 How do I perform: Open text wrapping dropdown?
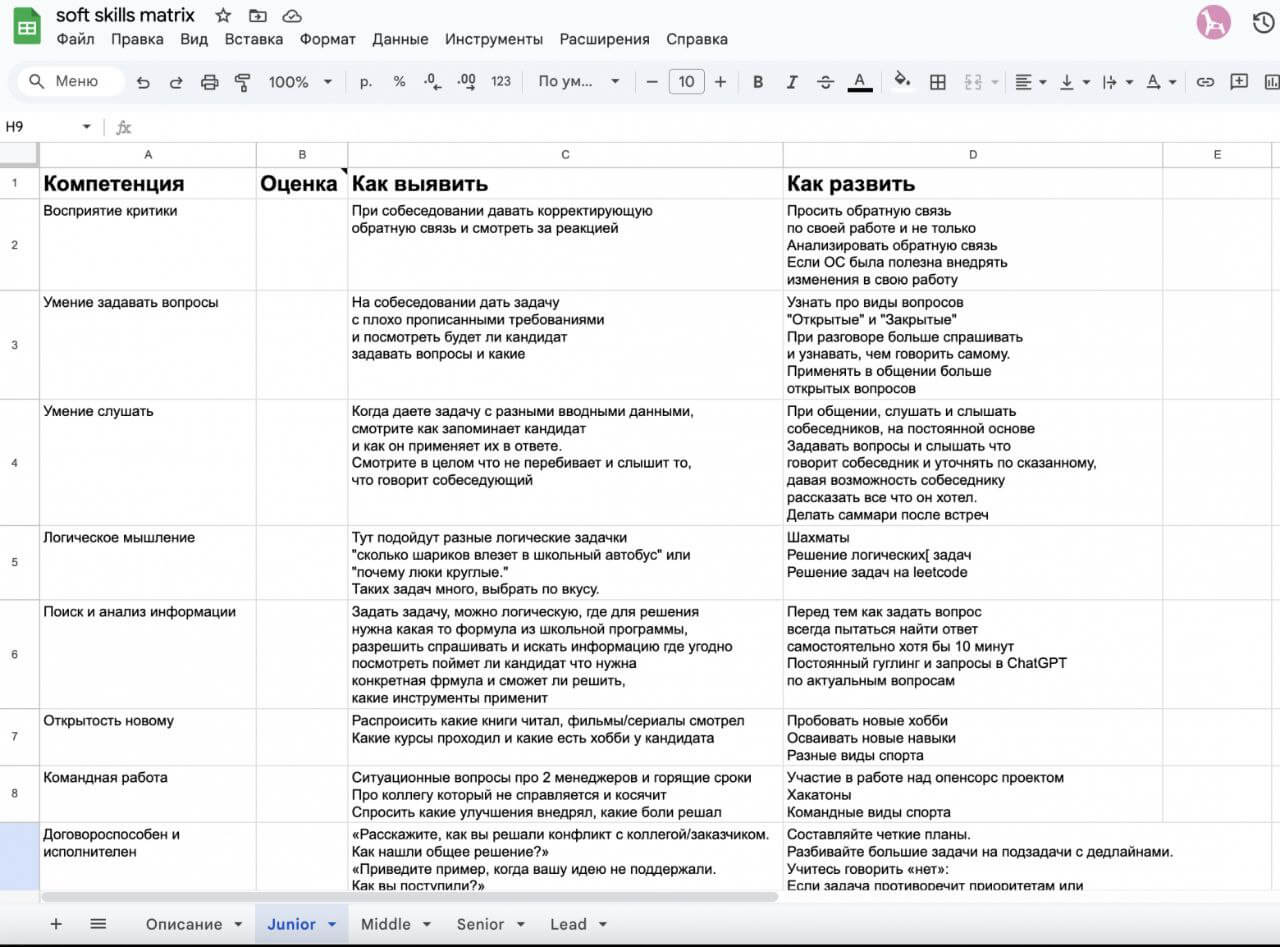(1117, 82)
